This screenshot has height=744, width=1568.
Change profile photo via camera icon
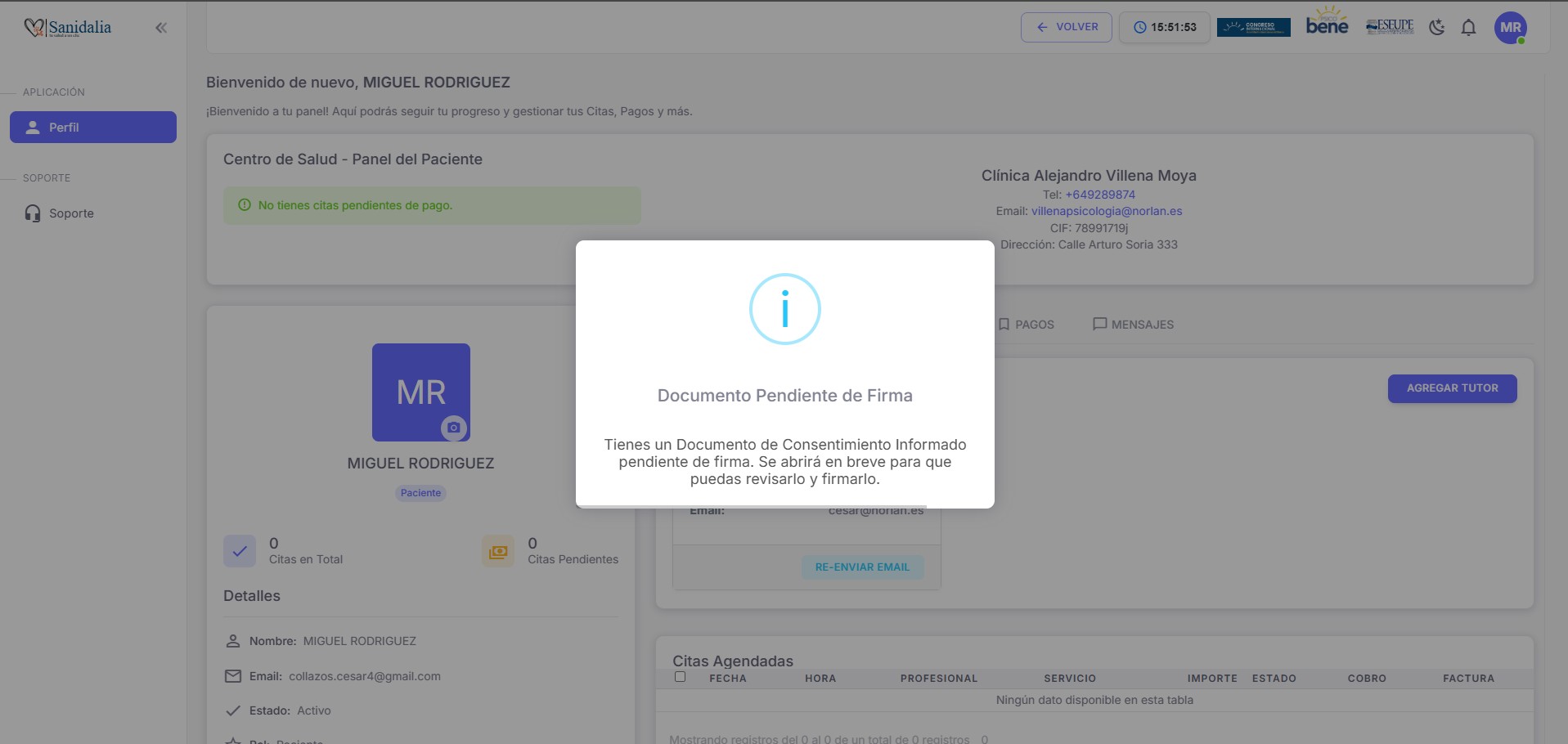pos(453,427)
